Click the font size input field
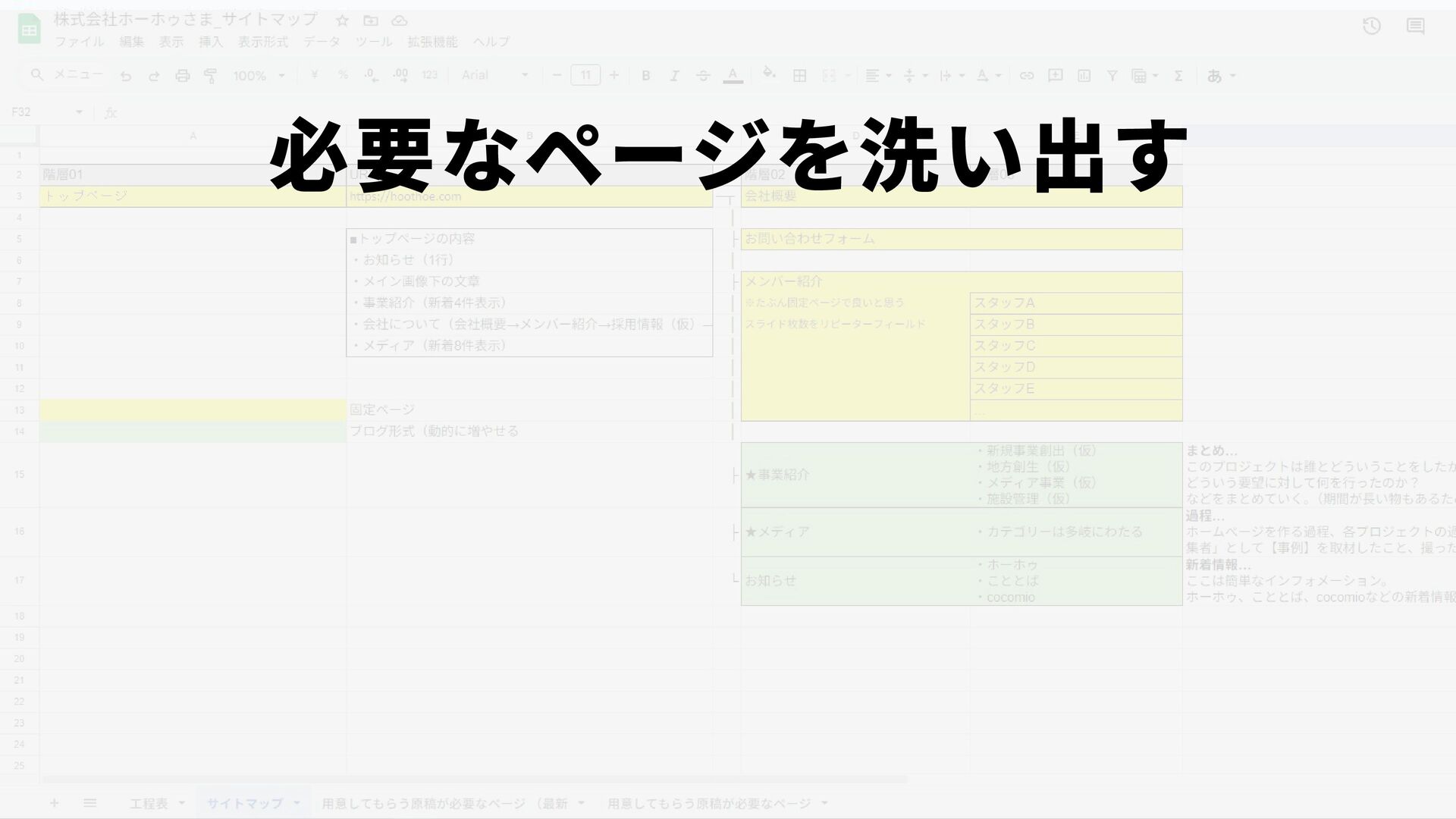 click(x=585, y=75)
